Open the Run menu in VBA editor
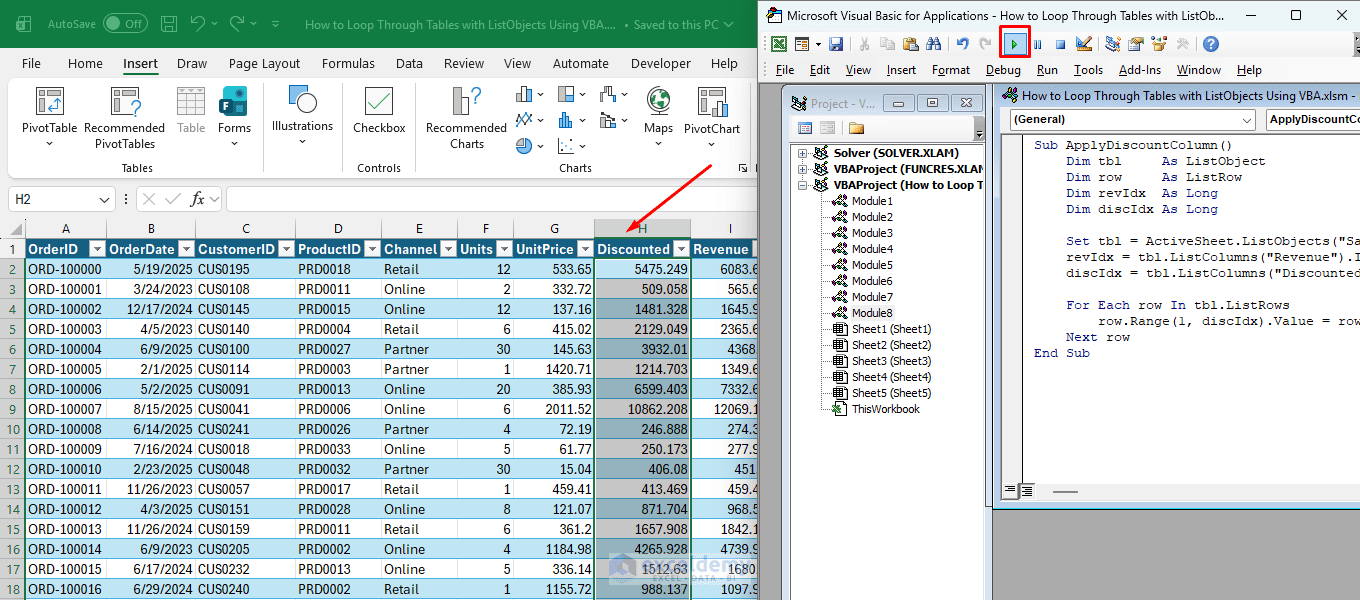Image resolution: width=1360 pixels, height=600 pixels. tap(1047, 70)
